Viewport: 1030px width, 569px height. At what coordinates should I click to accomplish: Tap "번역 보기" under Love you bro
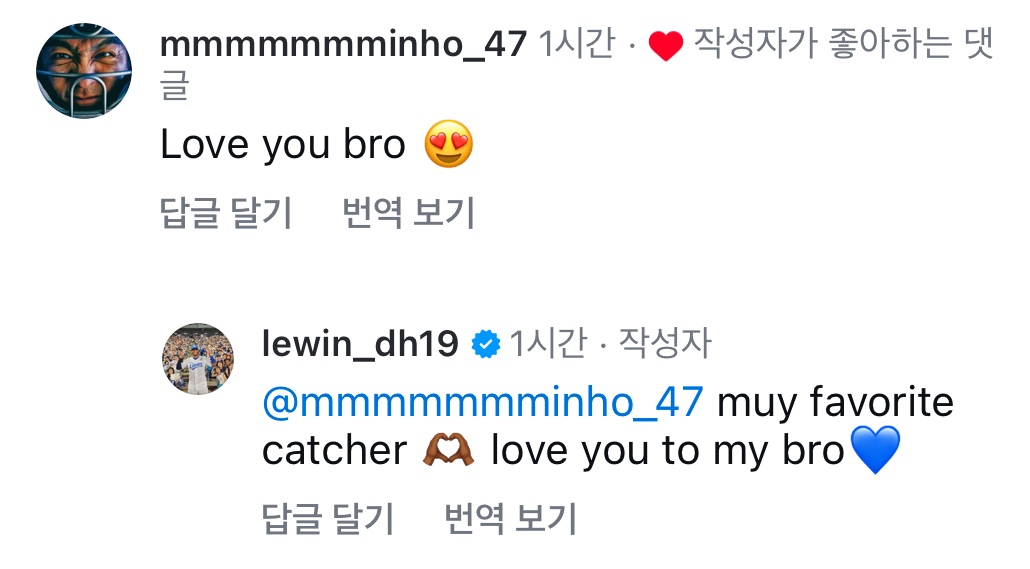click(408, 213)
